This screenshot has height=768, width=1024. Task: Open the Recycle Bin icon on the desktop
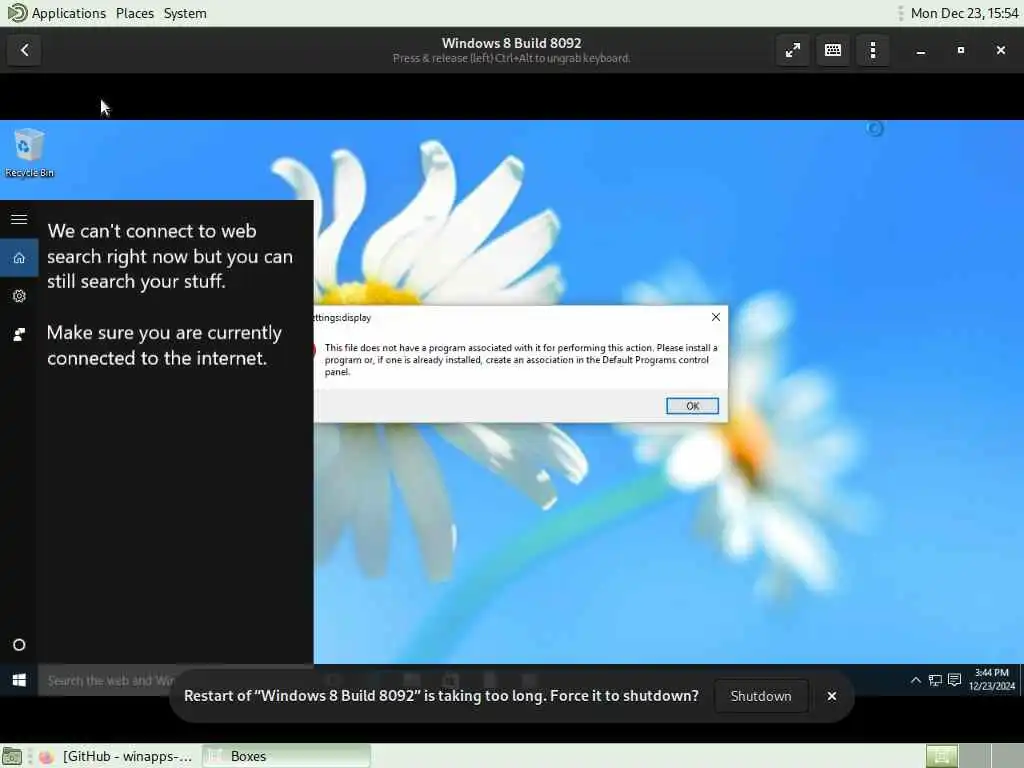click(29, 153)
